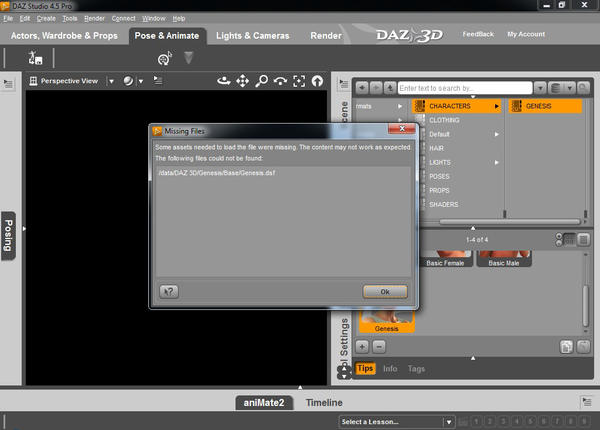The image size is (600, 430).
Task: Reset the viewport camera with arrow icon
Action: (x=317, y=81)
